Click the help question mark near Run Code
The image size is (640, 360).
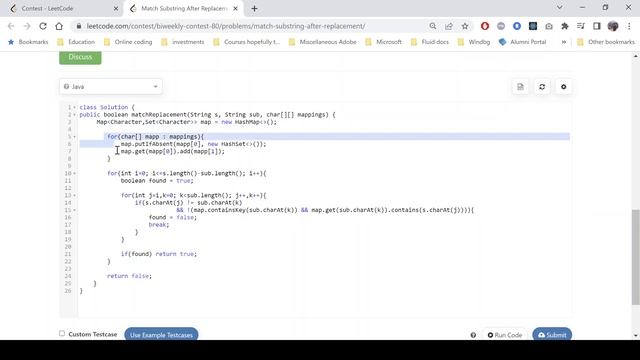pos(473,335)
